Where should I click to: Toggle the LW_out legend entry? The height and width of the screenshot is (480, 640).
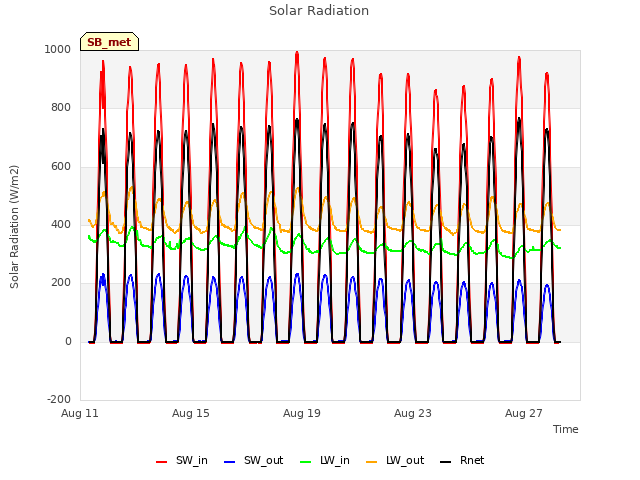pos(395,461)
